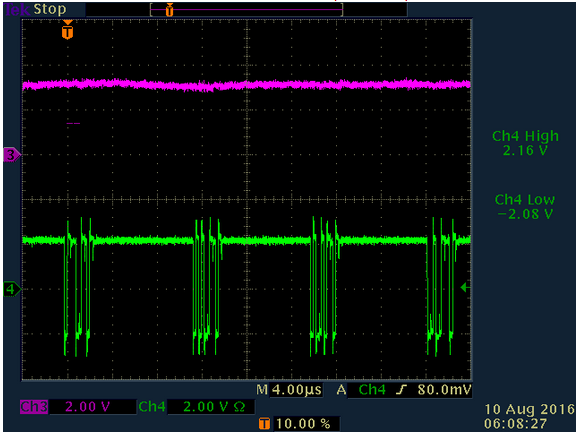This screenshot has width=578, height=435.
Task: Click the orange T icon beside 10.00 %
Action: click(x=264, y=424)
